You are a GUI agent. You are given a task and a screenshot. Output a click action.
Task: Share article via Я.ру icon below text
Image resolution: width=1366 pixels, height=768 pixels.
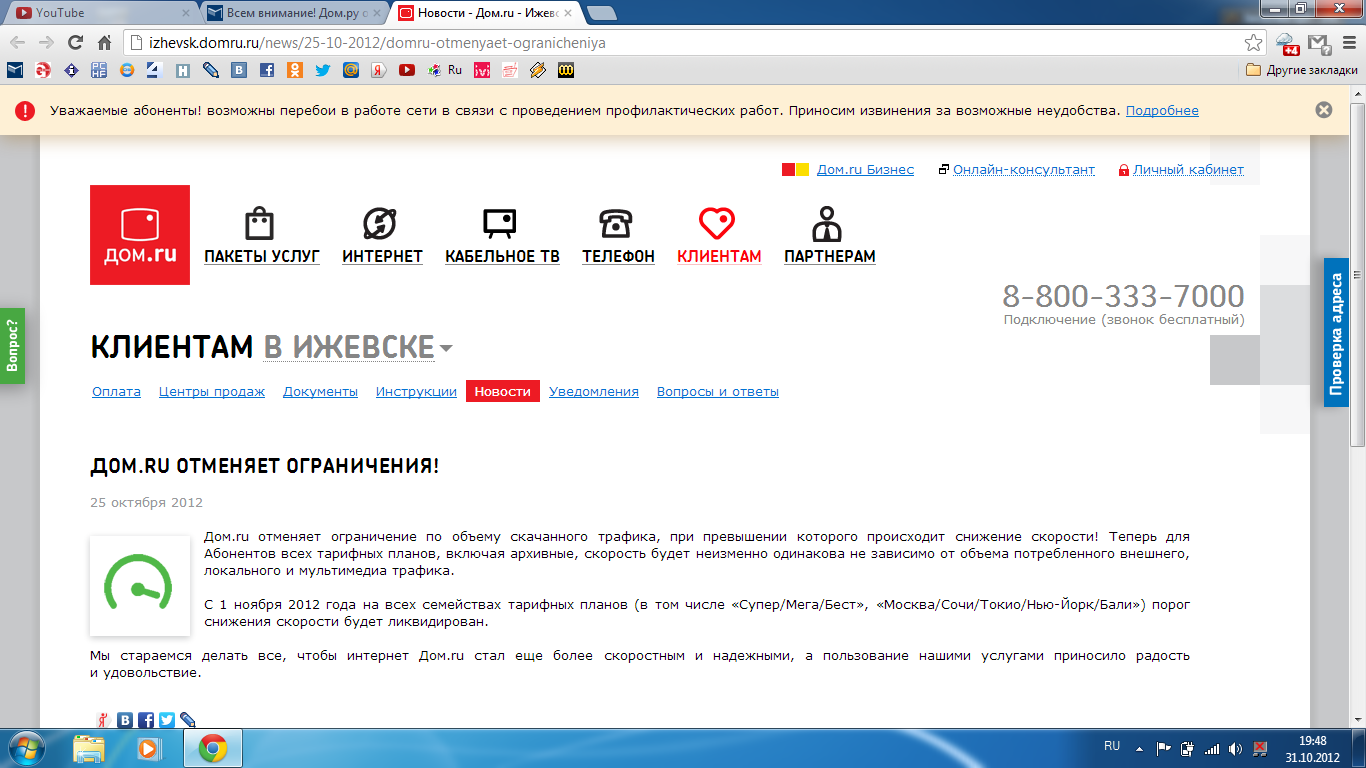[104, 719]
